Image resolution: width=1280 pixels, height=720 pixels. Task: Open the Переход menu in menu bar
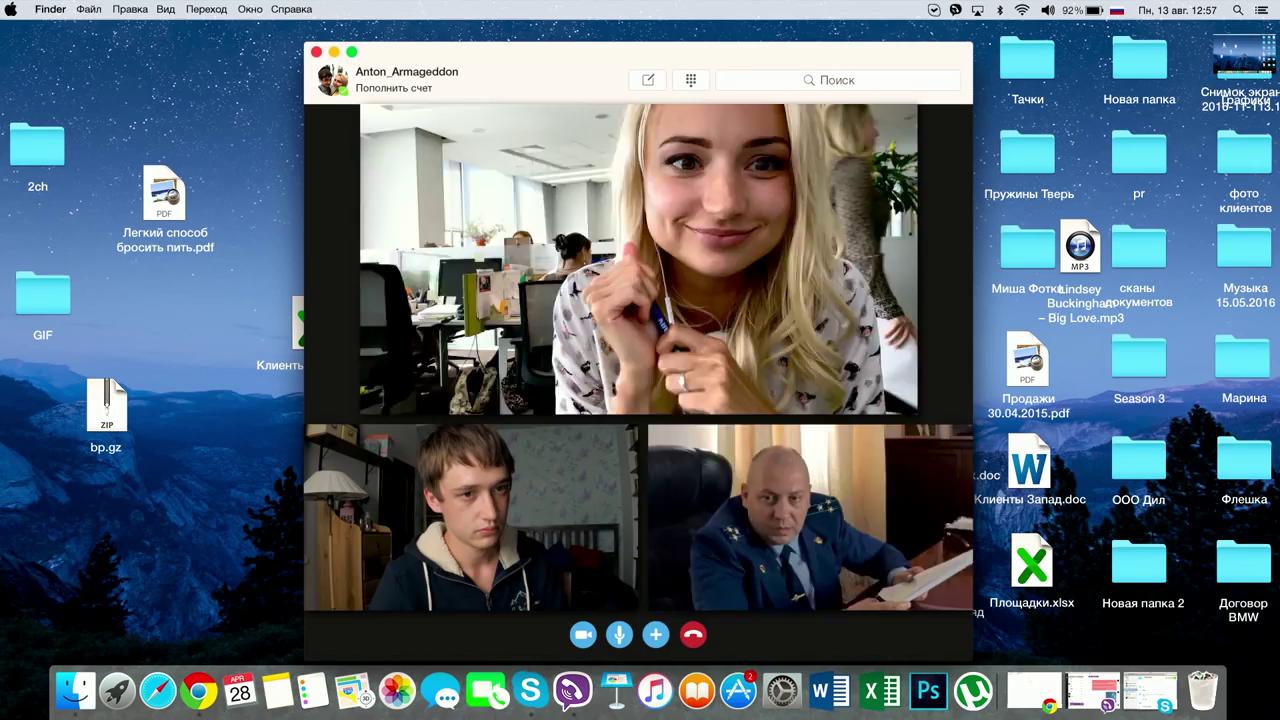(x=206, y=10)
